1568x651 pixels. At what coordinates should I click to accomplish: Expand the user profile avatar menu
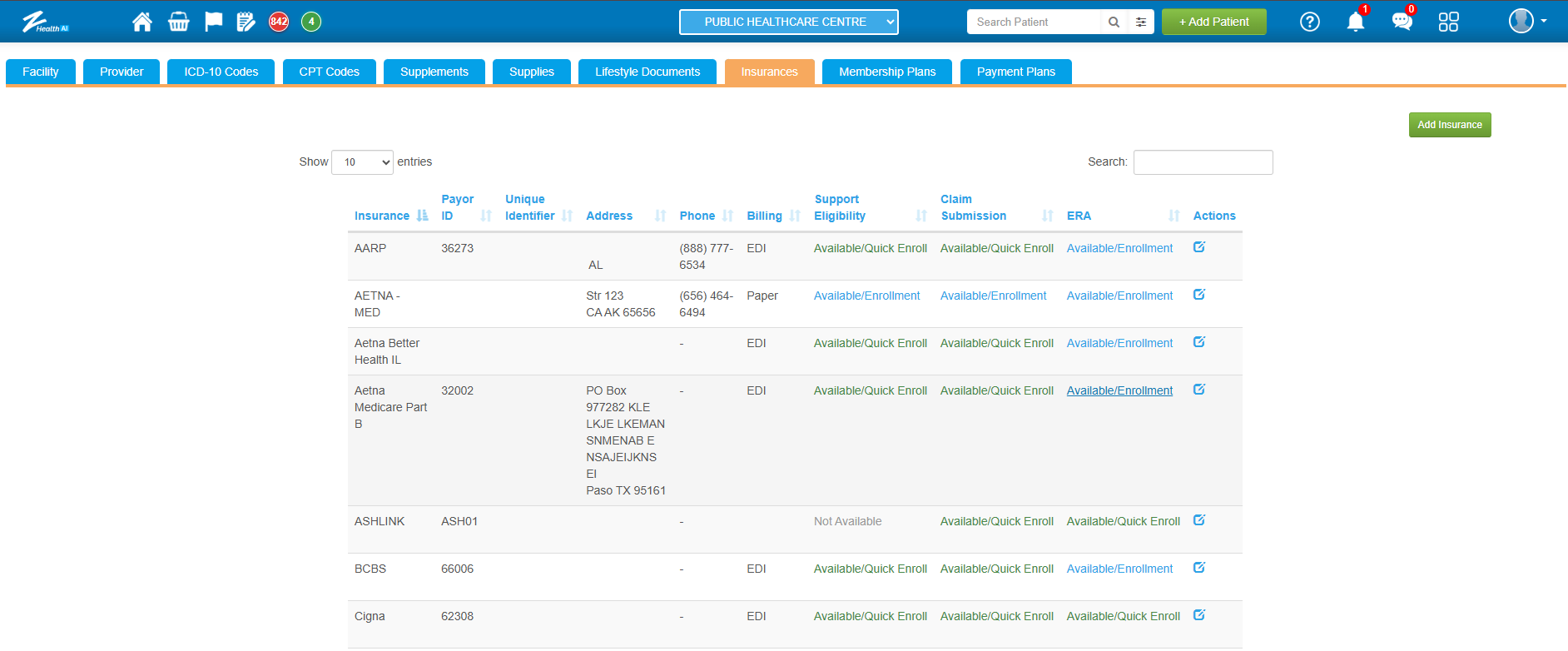pyautogui.click(x=1526, y=21)
